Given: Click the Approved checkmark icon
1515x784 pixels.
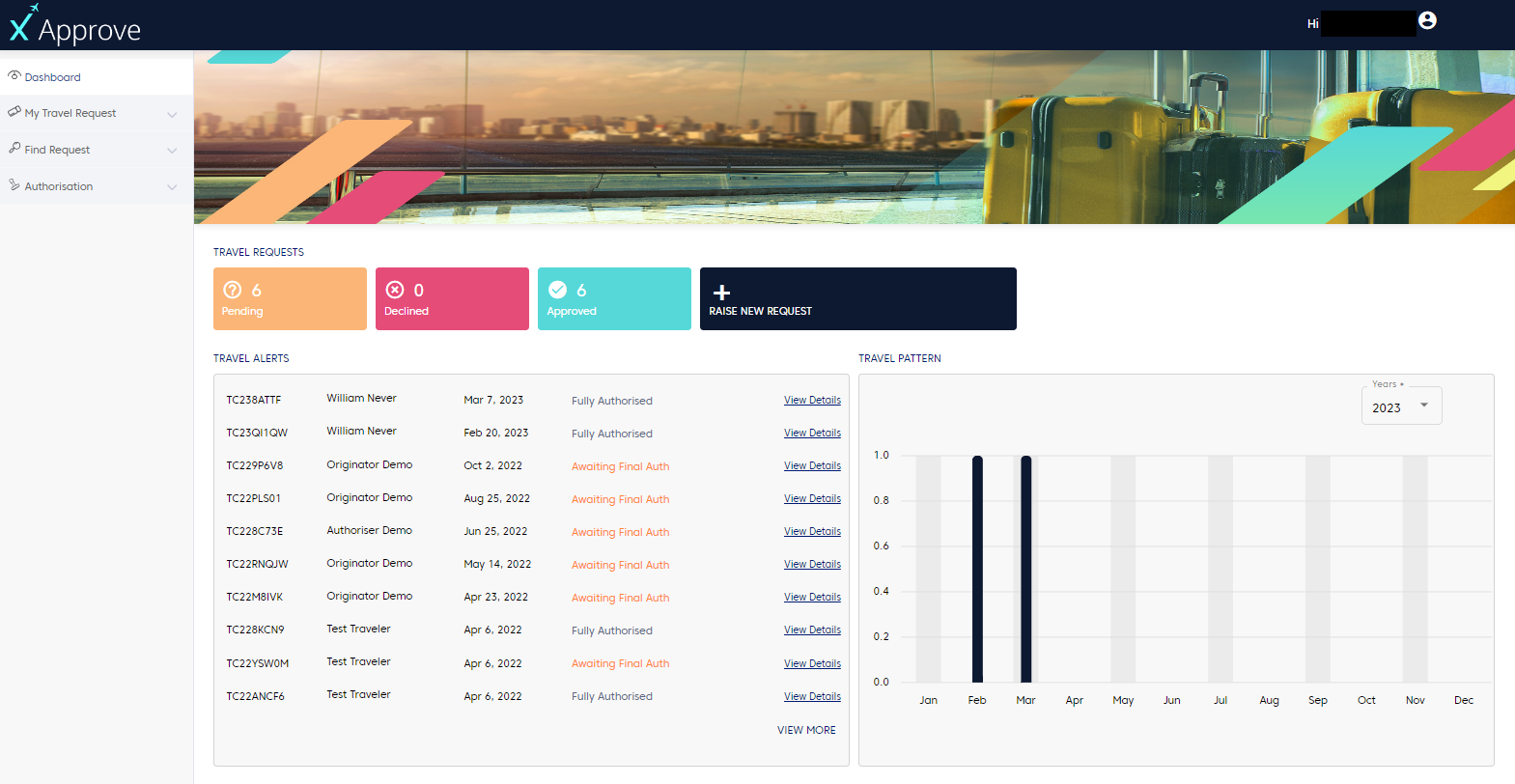Looking at the screenshot, I should (557, 290).
